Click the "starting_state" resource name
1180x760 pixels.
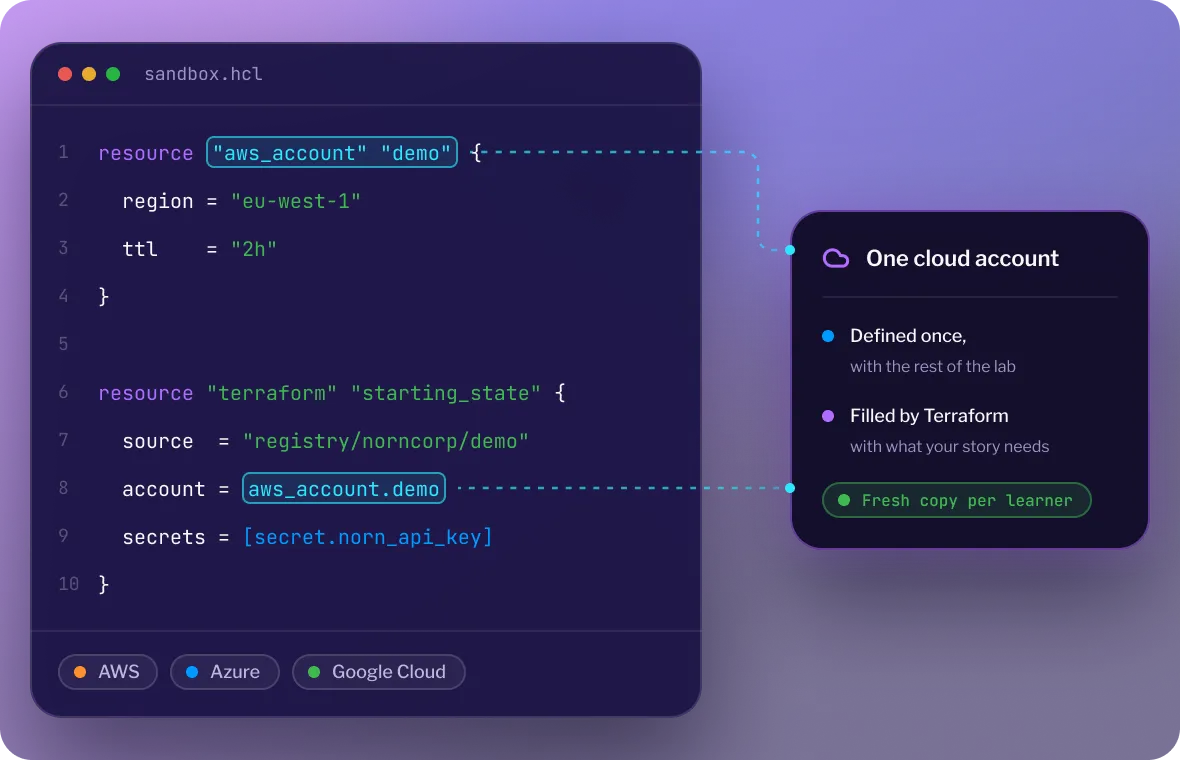coord(446,393)
